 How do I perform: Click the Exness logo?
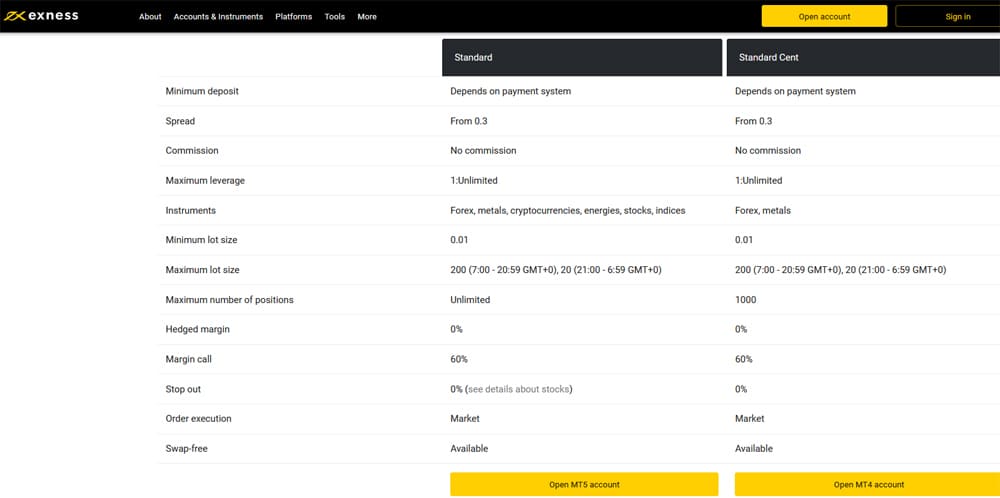click(x=42, y=16)
